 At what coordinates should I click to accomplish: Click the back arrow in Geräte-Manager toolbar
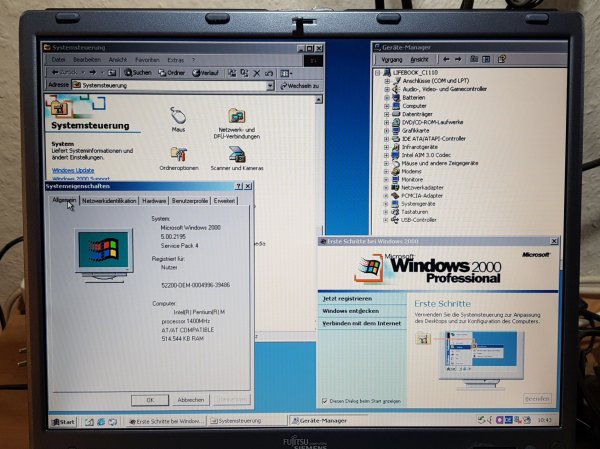446,59
